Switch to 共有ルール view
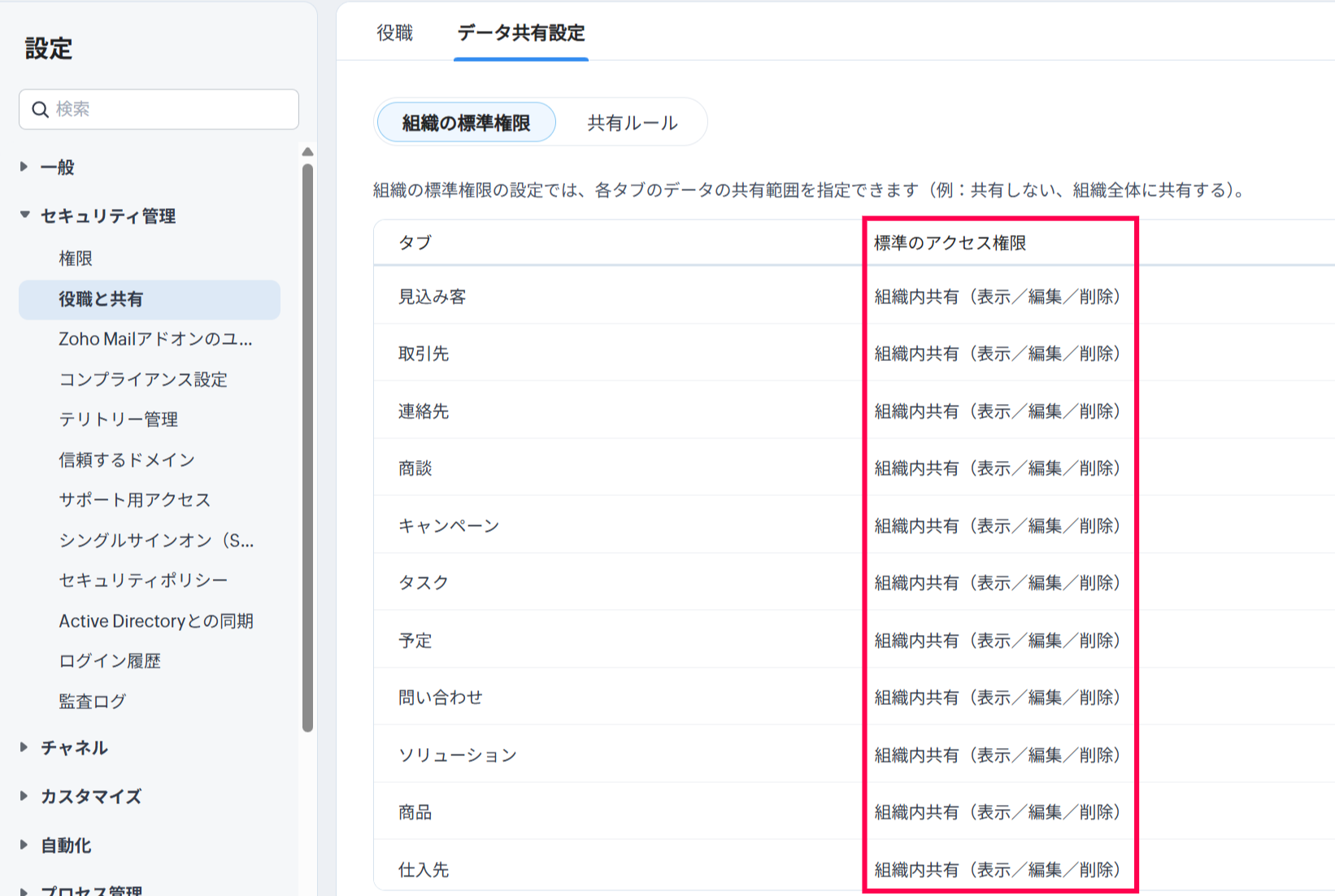 [x=632, y=123]
